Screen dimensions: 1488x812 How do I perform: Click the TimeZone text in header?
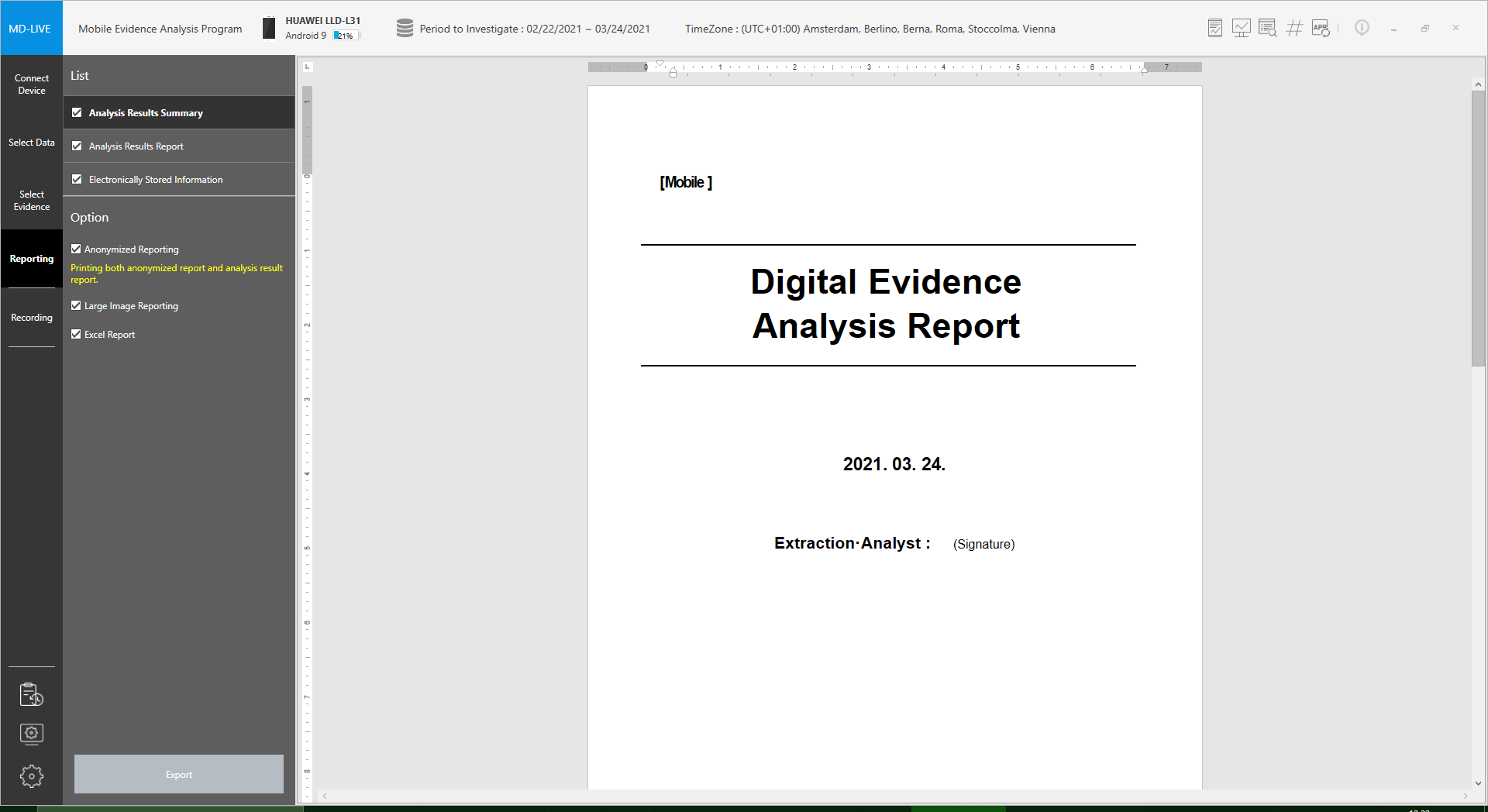tap(870, 29)
